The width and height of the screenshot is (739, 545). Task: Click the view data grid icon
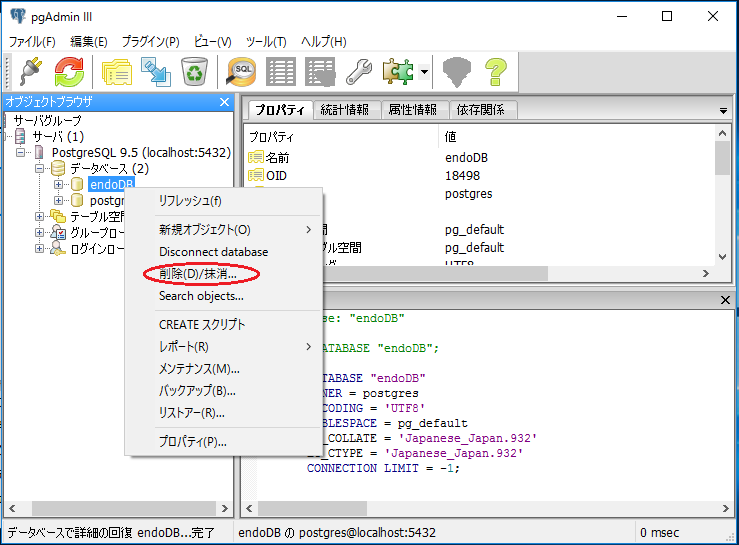pyautogui.click(x=281, y=72)
